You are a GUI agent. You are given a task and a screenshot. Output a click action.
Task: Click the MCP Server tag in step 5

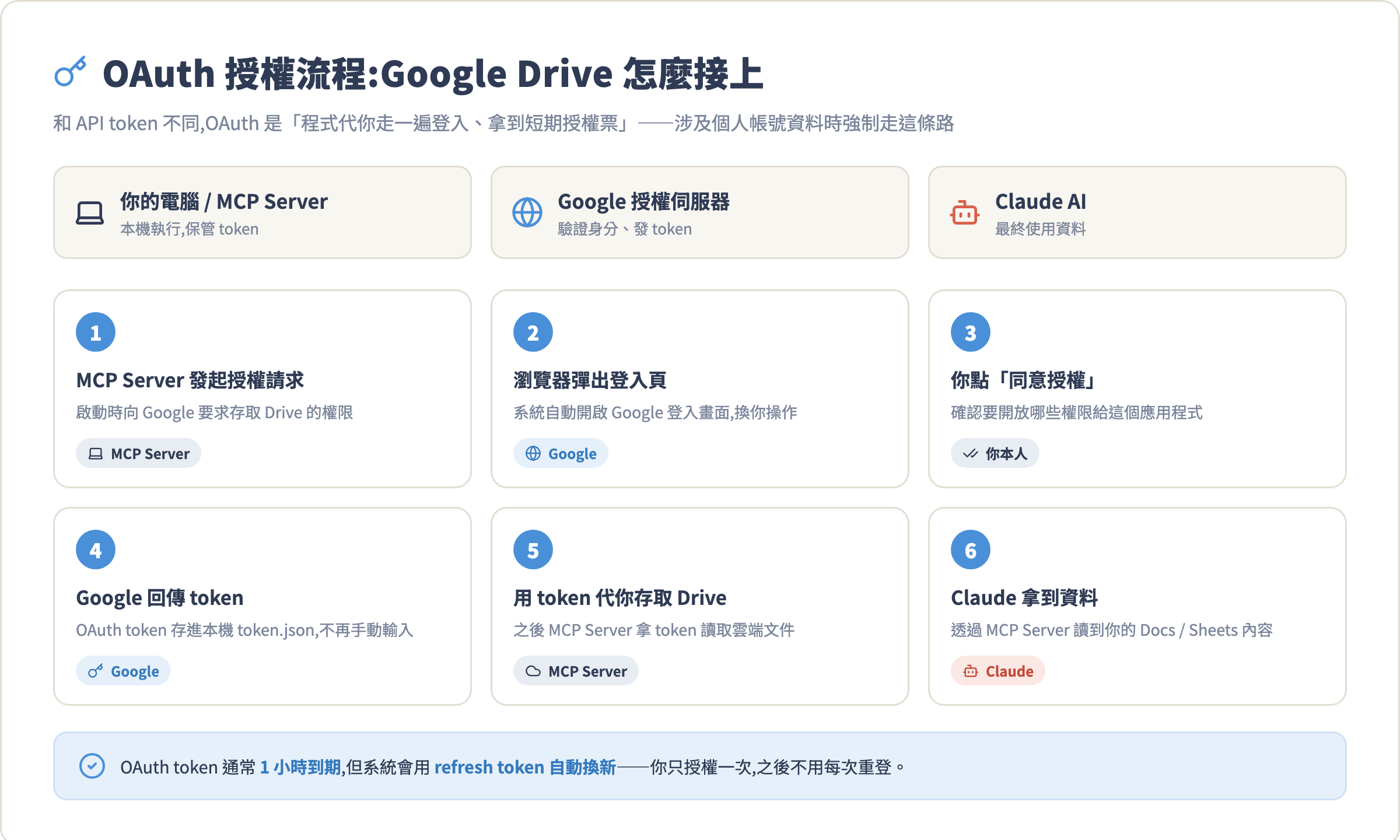576,671
